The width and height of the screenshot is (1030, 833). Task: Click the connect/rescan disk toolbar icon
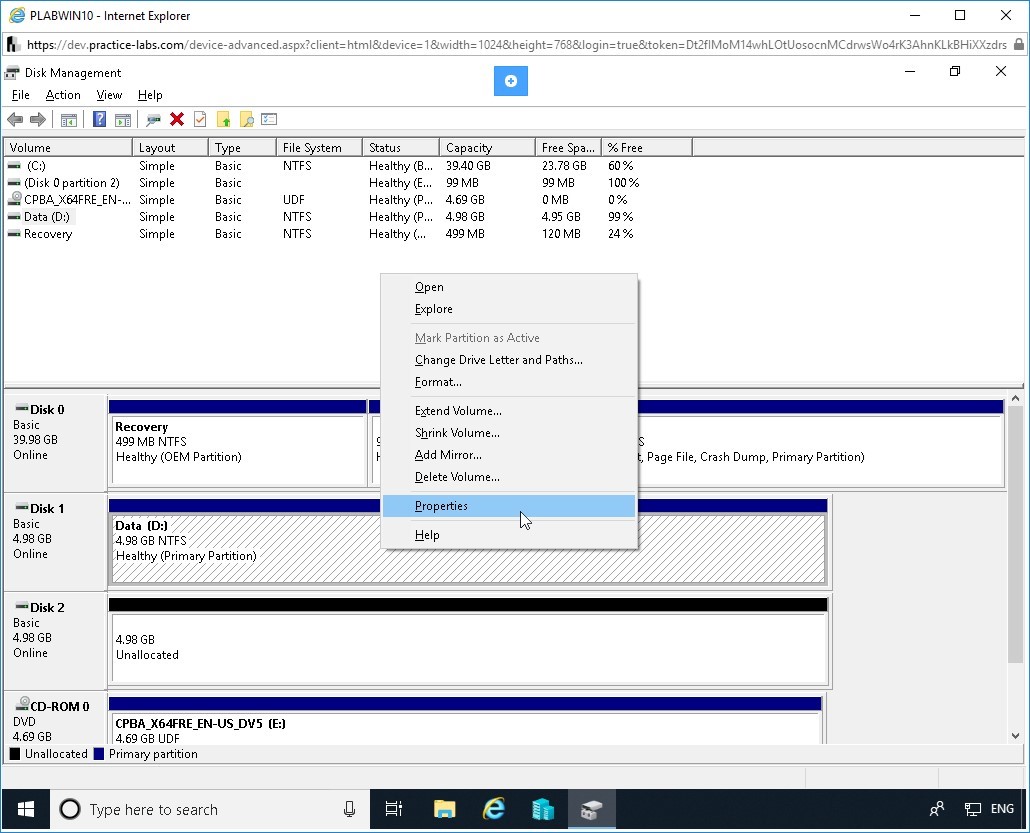click(x=154, y=120)
